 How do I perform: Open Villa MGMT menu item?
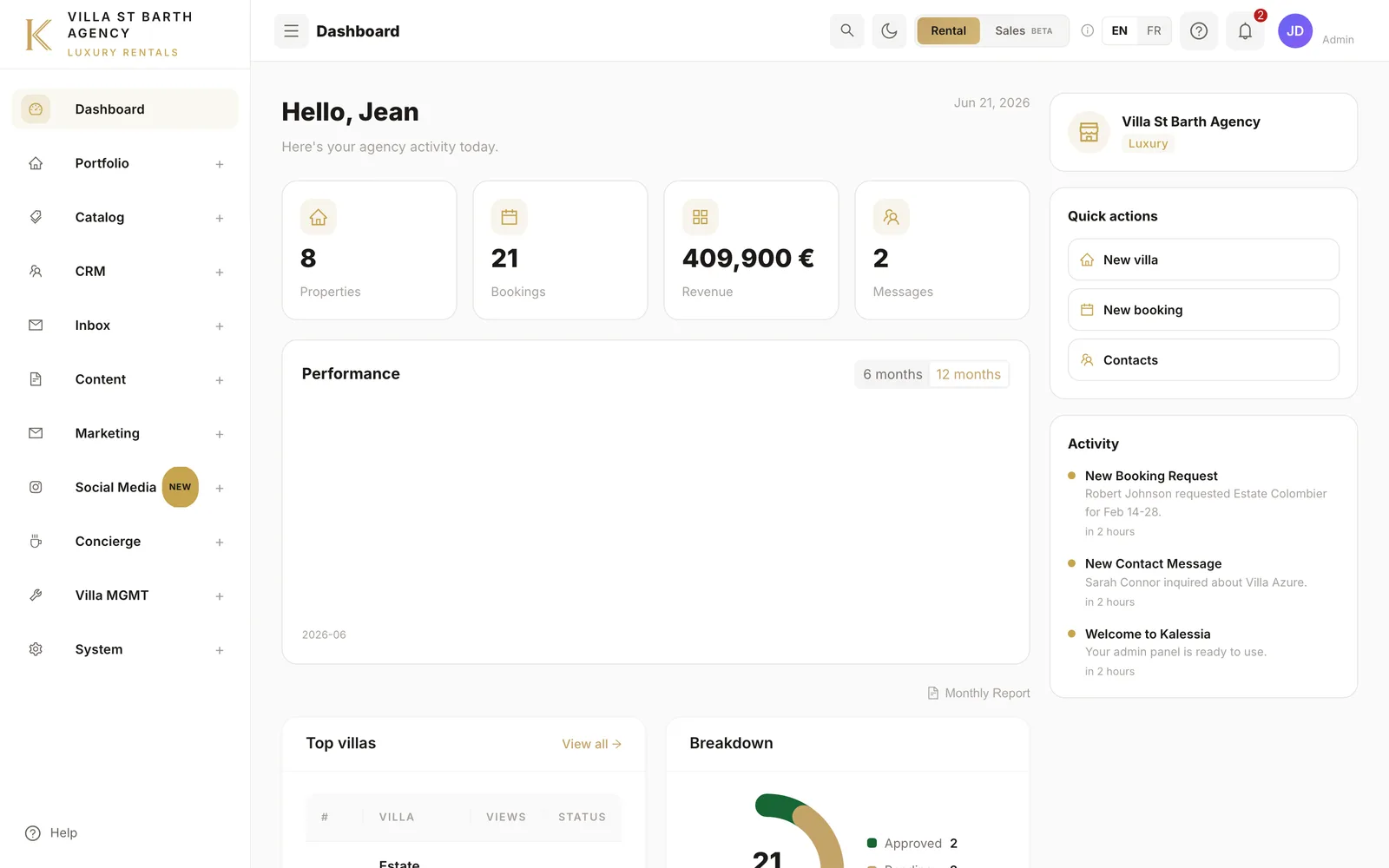point(125,595)
